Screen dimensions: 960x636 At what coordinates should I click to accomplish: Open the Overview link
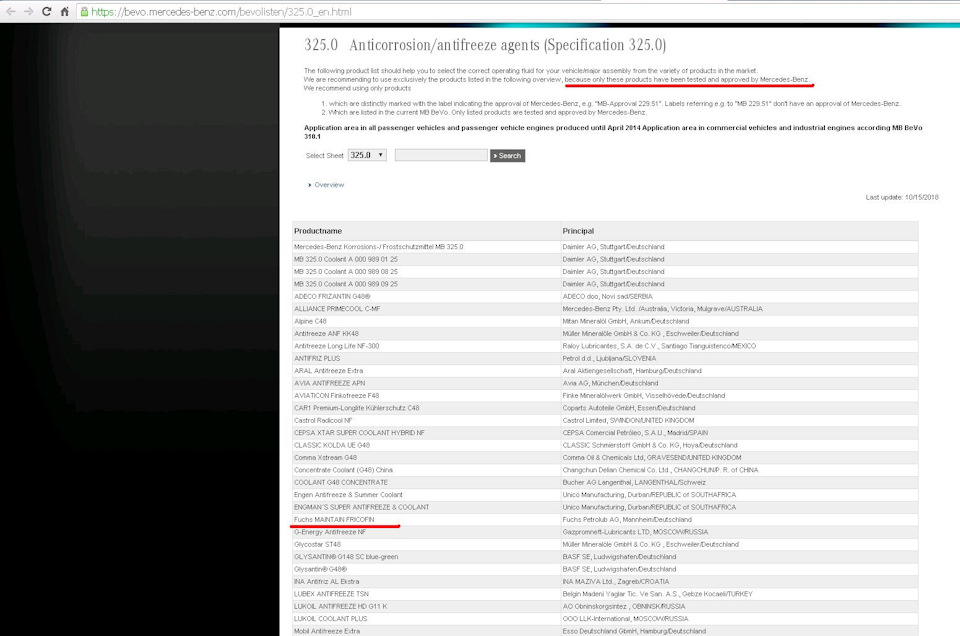point(329,185)
